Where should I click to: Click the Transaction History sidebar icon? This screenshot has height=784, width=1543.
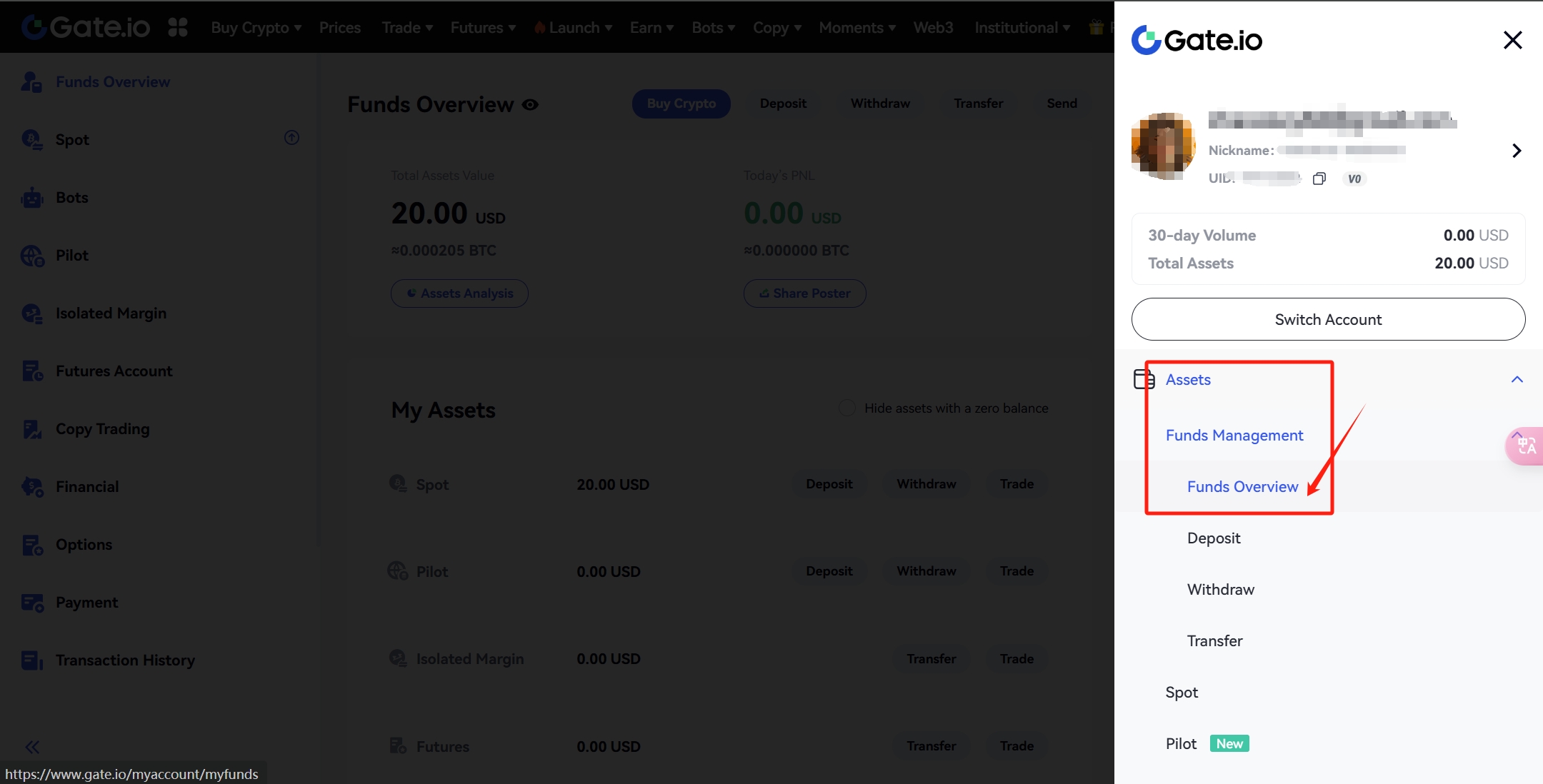point(32,660)
